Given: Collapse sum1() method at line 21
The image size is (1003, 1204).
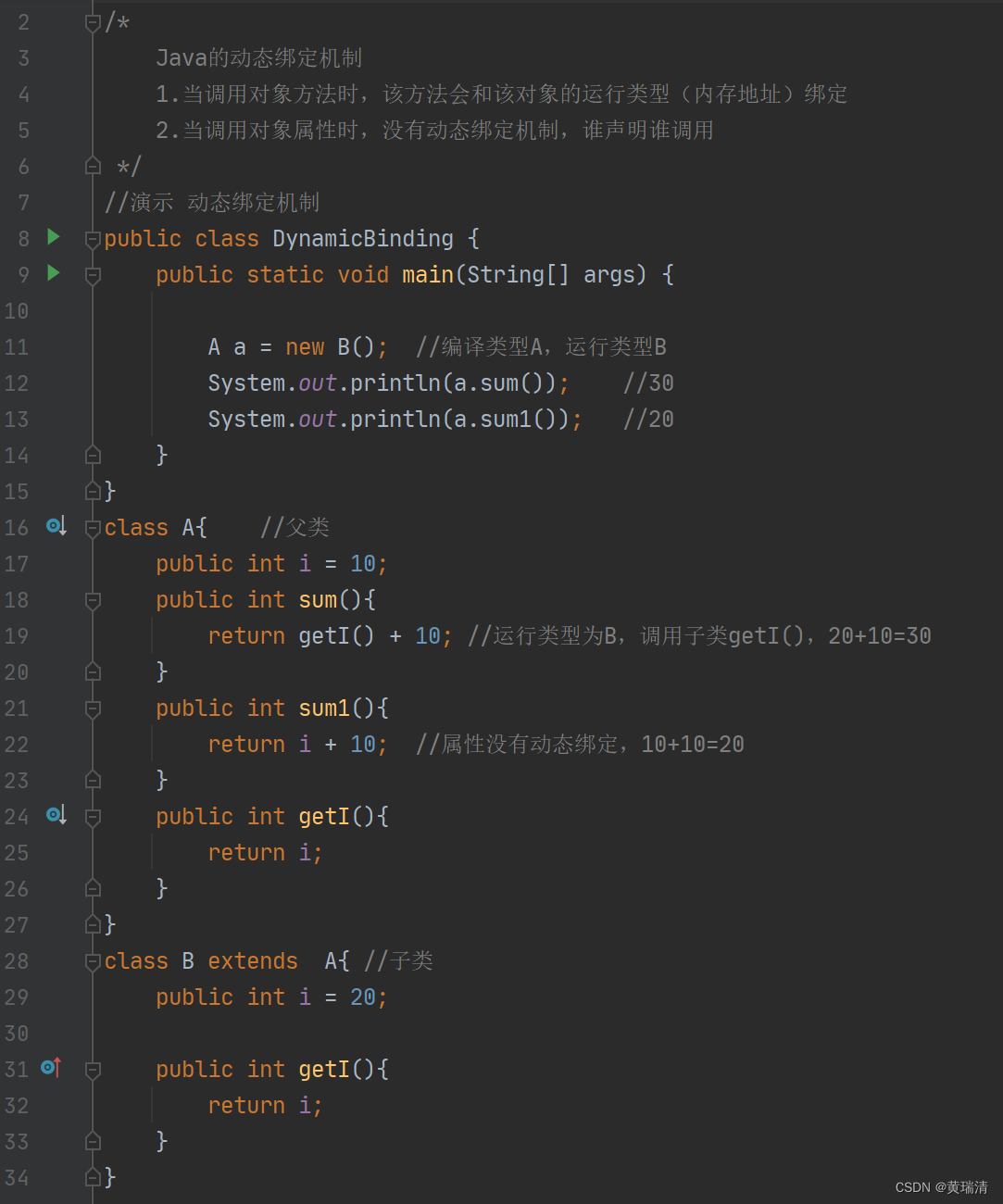Looking at the screenshot, I should 93,709.
